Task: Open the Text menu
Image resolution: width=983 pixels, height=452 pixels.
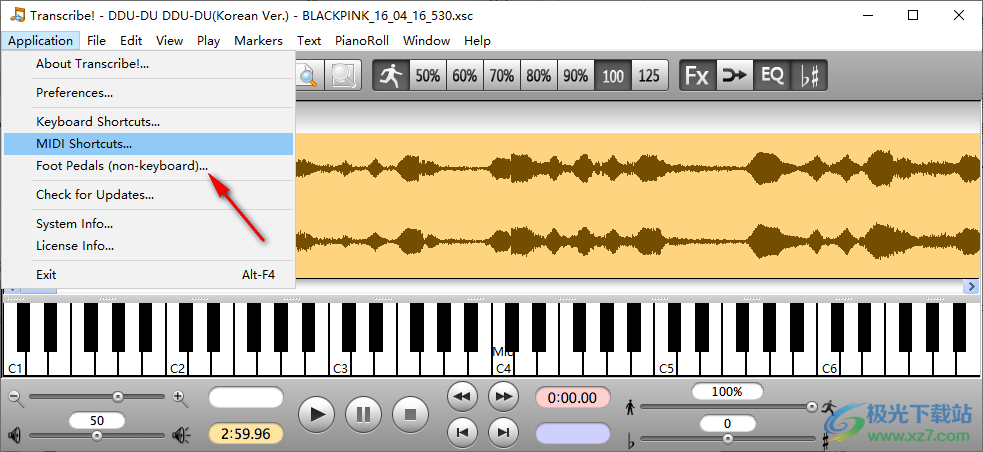Action: 309,41
